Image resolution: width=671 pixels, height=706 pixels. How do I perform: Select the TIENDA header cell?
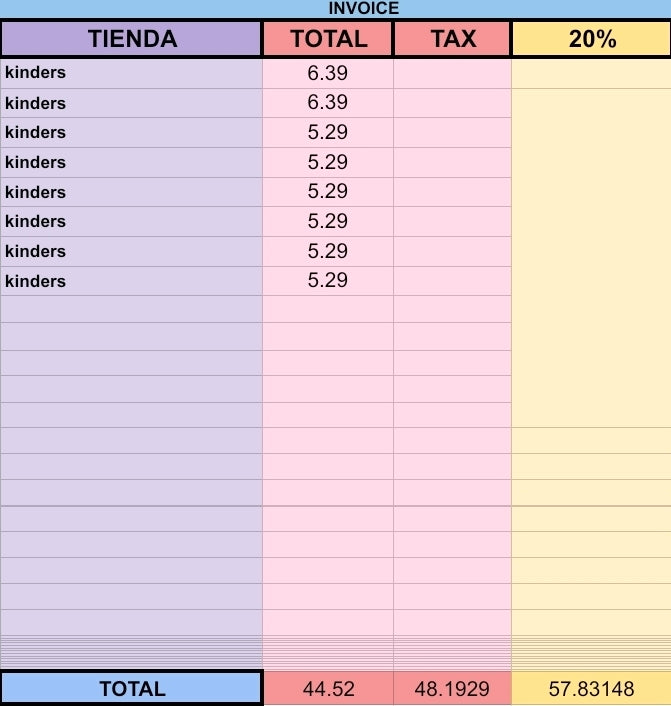coord(131,39)
